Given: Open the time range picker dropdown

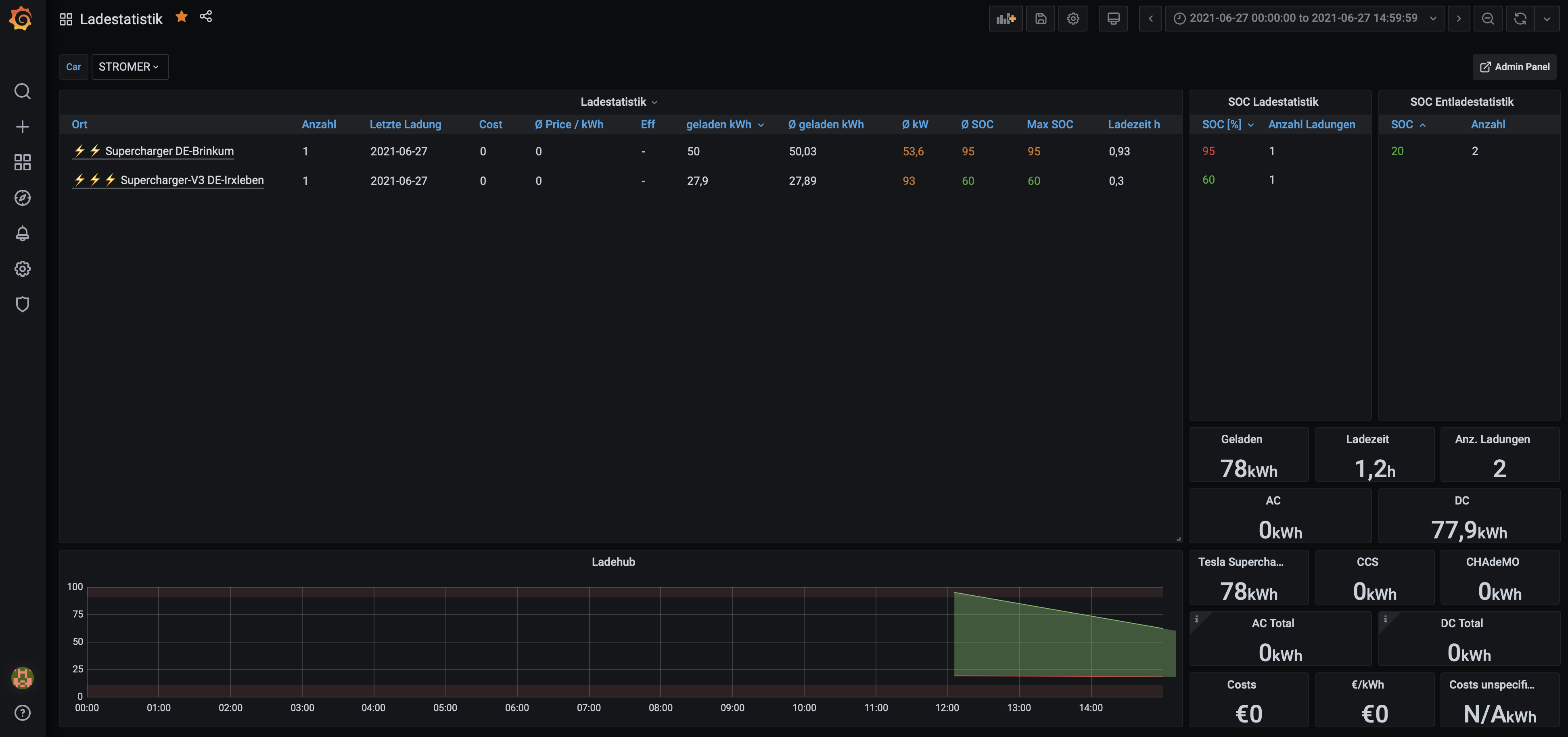Looking at the screenshot, I should click(x=1304, y=18).
